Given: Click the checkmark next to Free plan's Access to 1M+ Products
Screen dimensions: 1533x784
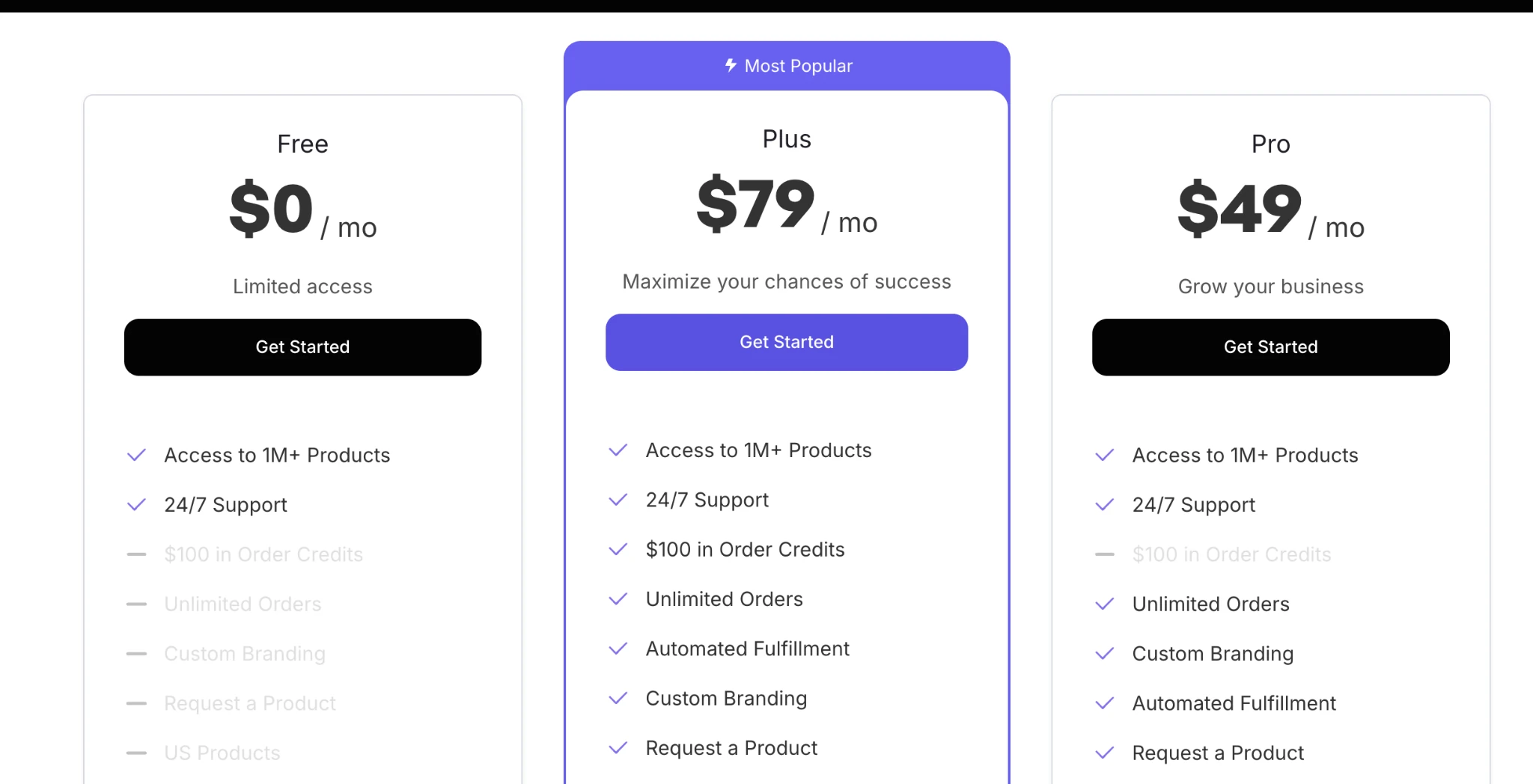Looking at the screenshot, I should 136,455.
